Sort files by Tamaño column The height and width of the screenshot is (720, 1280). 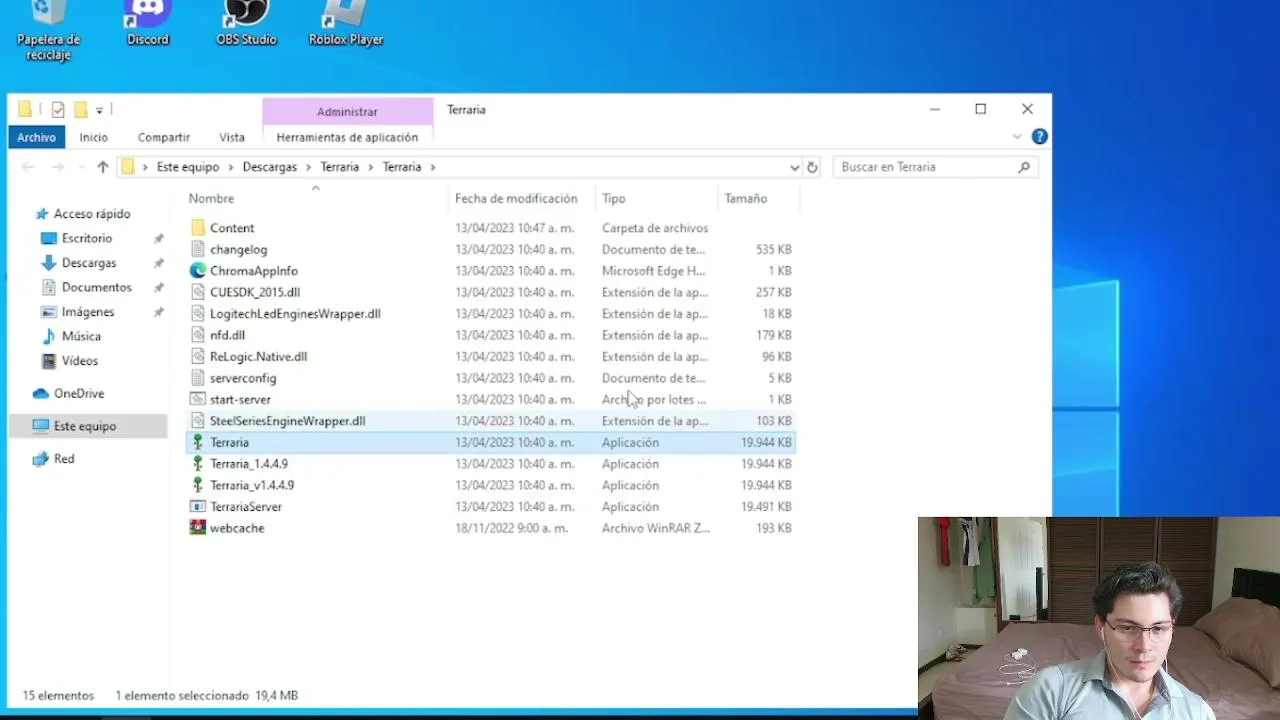[746, 198]
